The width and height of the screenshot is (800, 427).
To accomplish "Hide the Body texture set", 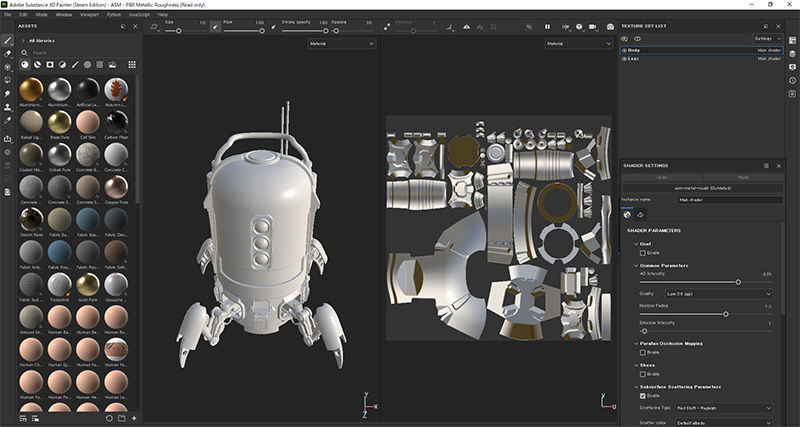I will tap(625, 50).
